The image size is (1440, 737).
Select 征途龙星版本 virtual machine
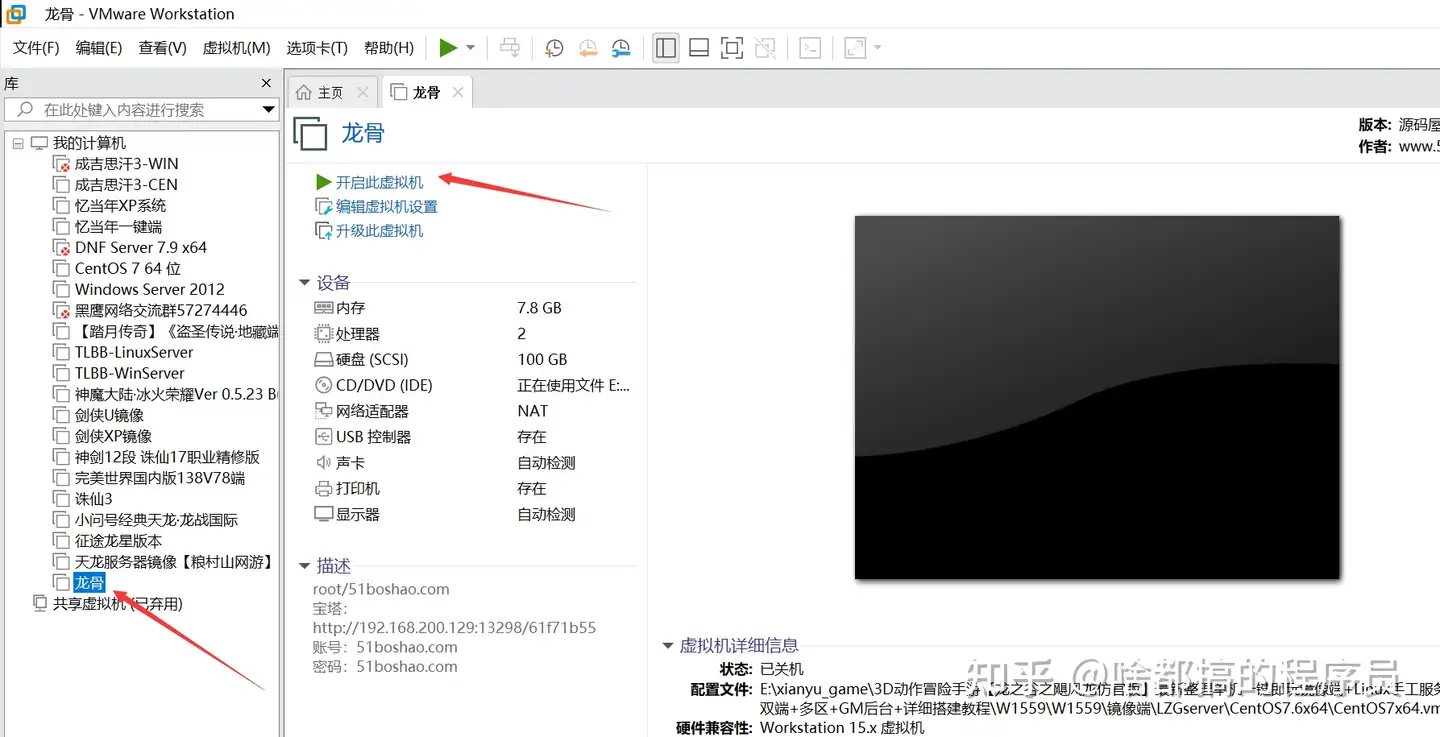(x=118, y=541)
